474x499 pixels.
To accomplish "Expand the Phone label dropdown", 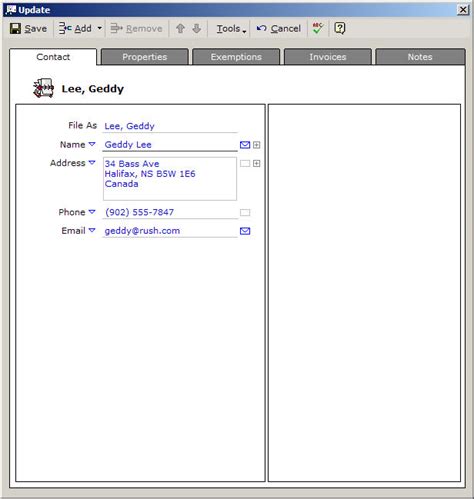I will (x=92, y=212).
